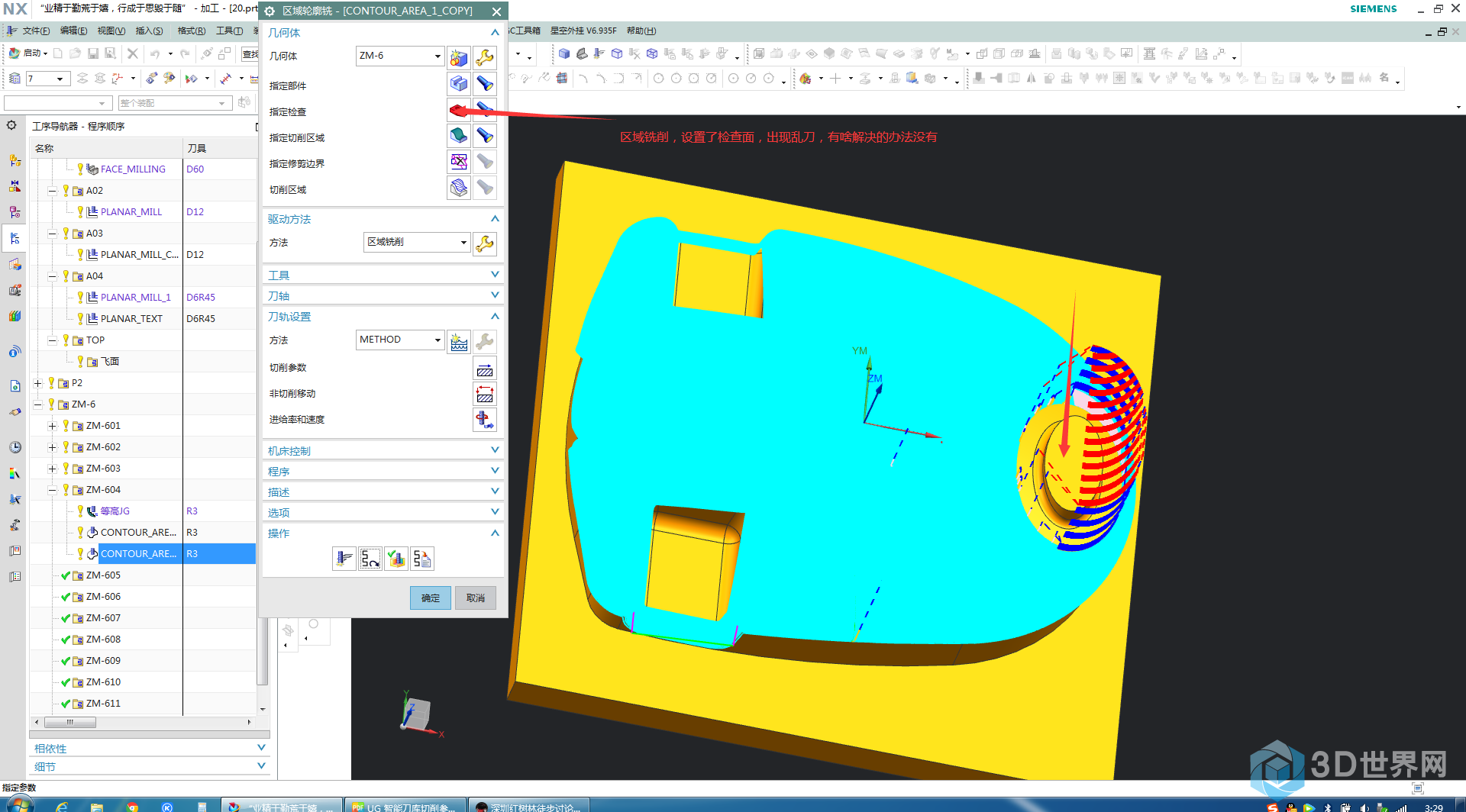
Task: Select the 等高JG operation
Action: pos(115,511)
